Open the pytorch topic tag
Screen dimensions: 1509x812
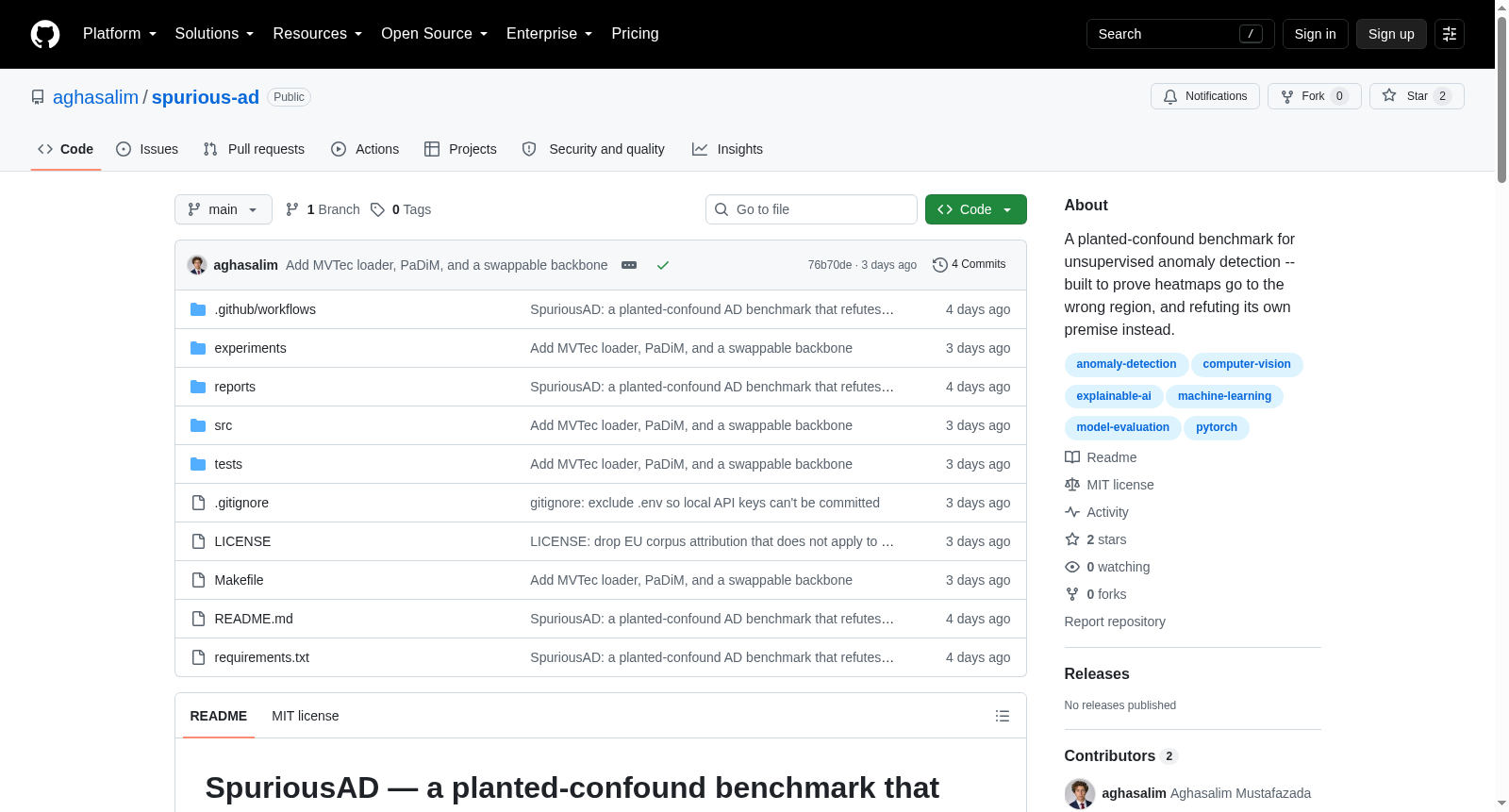(1217, 427)
